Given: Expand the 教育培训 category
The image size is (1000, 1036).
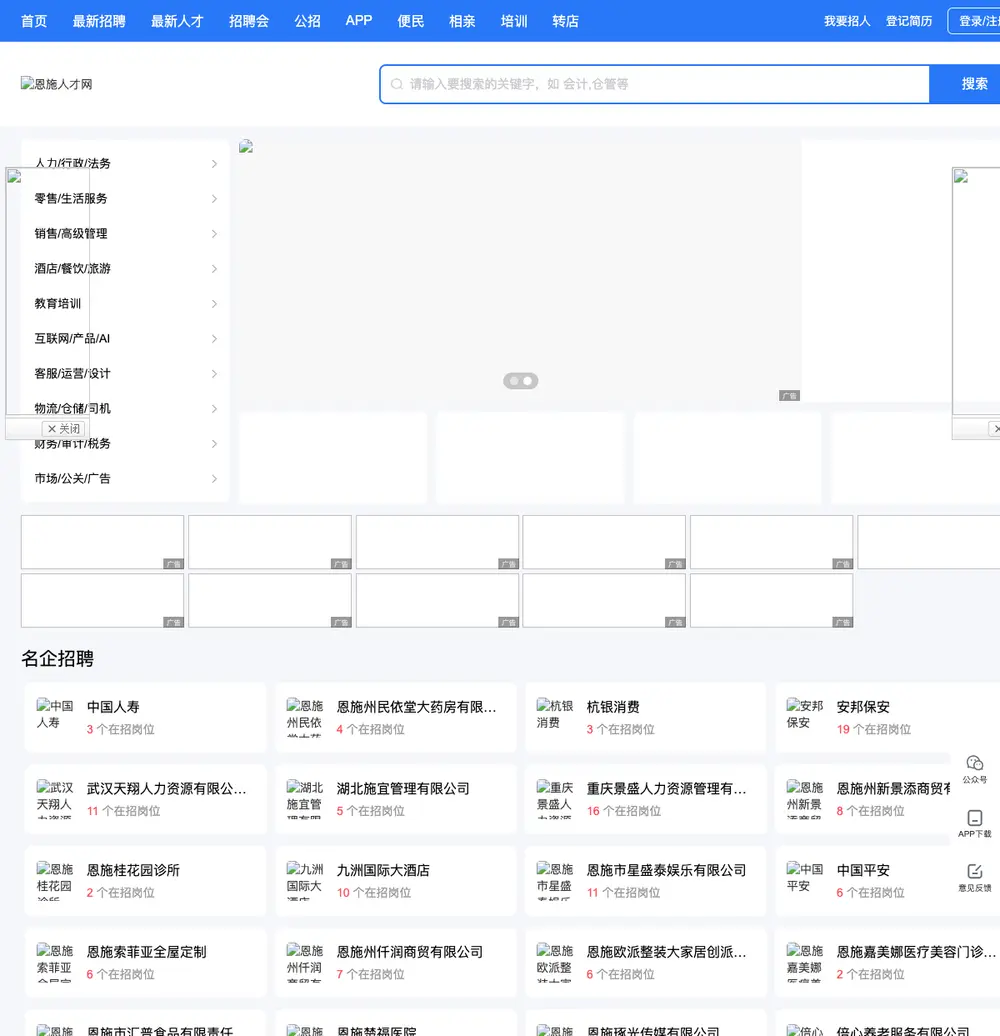Looking at the screenshot, I should [x=125, y=303].
